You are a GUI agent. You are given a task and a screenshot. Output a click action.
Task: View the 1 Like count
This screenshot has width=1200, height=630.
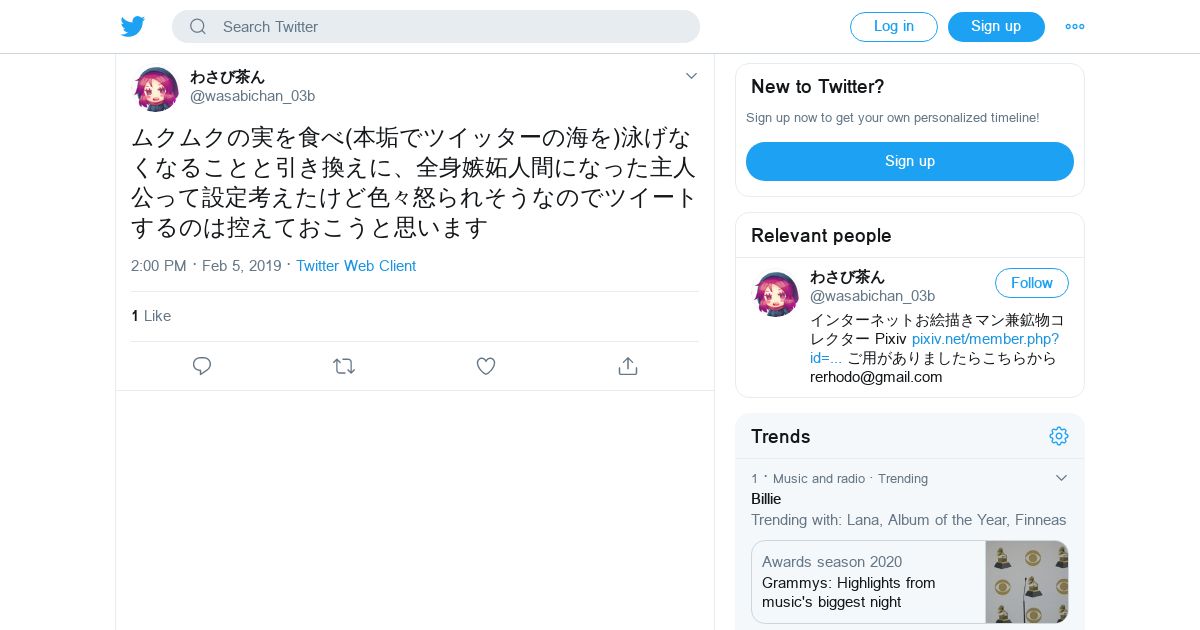coord(151,316)
